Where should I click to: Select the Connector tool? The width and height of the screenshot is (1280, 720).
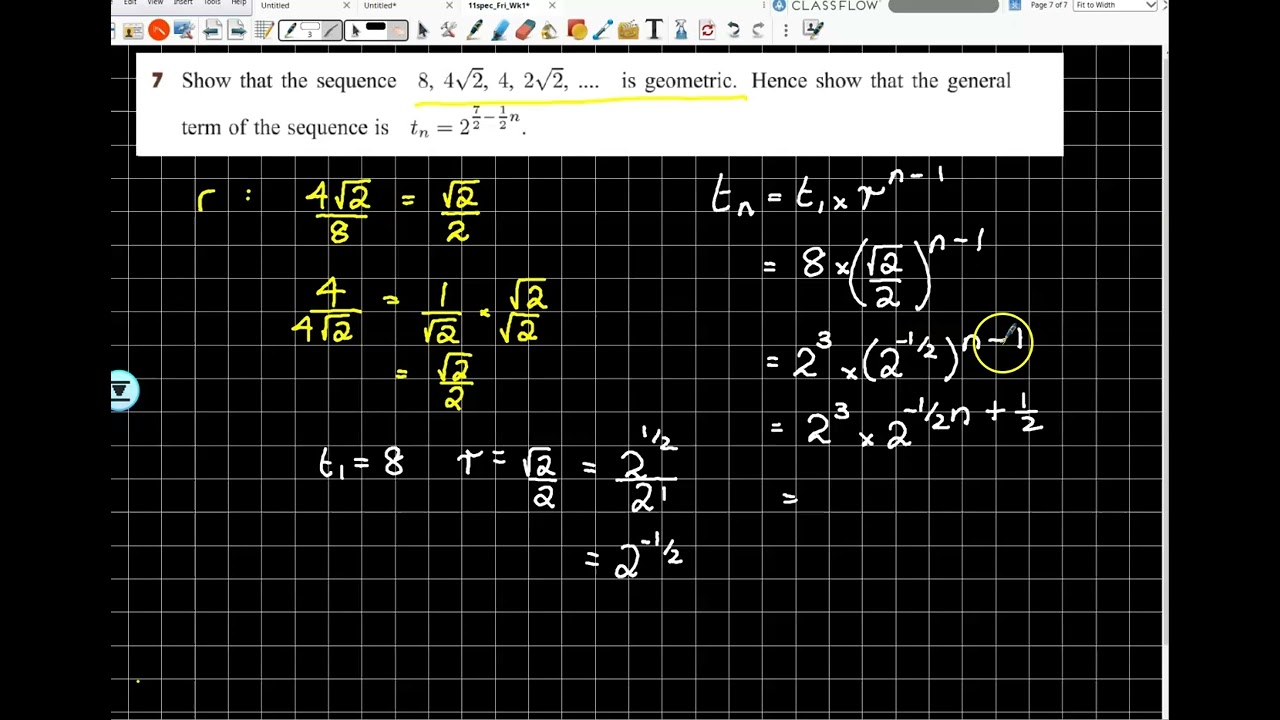[603, 31]
